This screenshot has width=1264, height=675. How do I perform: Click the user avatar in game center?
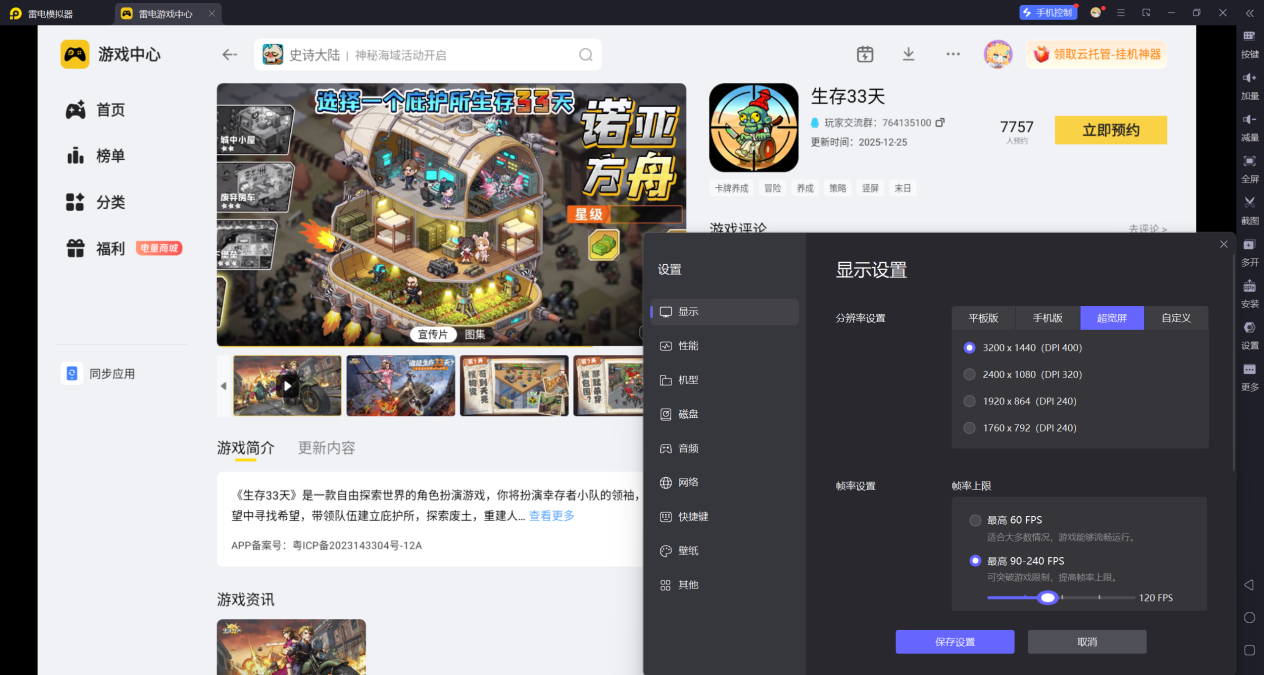[998, 54]
